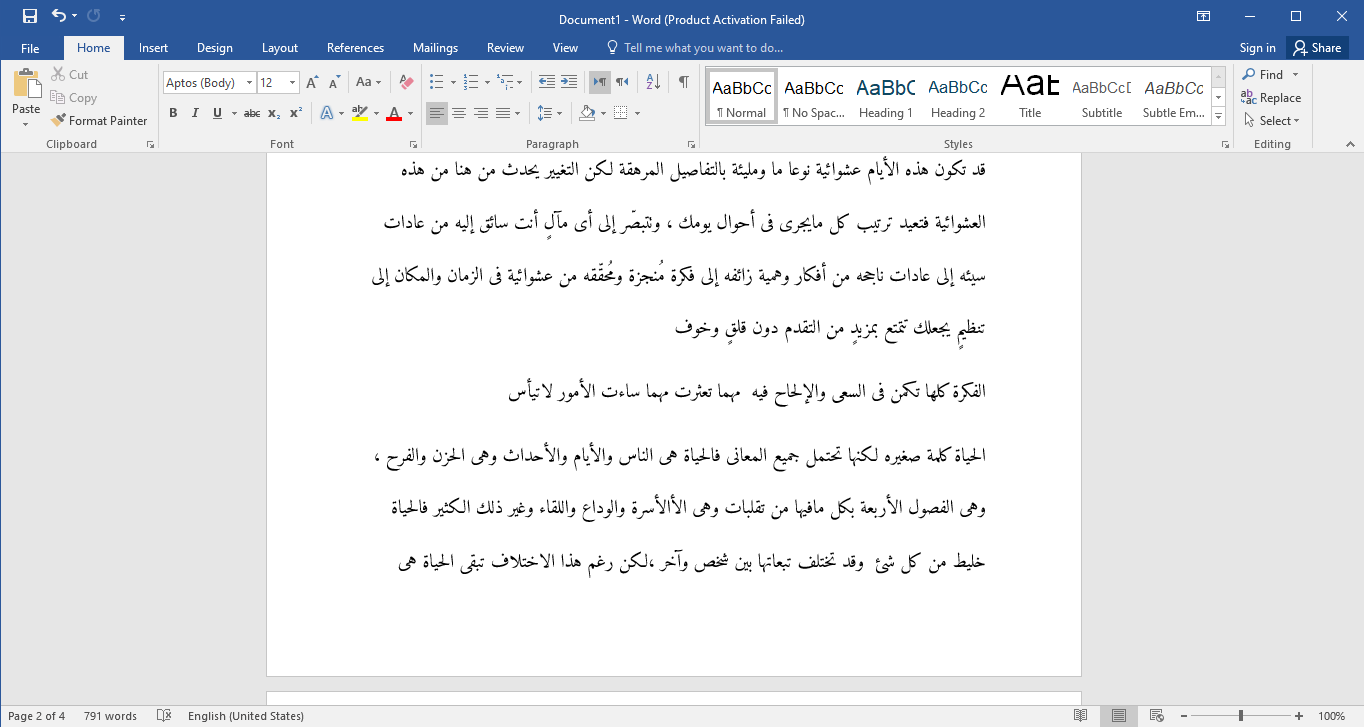Click the Paste clipboard icon
Image resolution: width=1364 pixels, height=727 pixels.
click(x=26, y=84)
